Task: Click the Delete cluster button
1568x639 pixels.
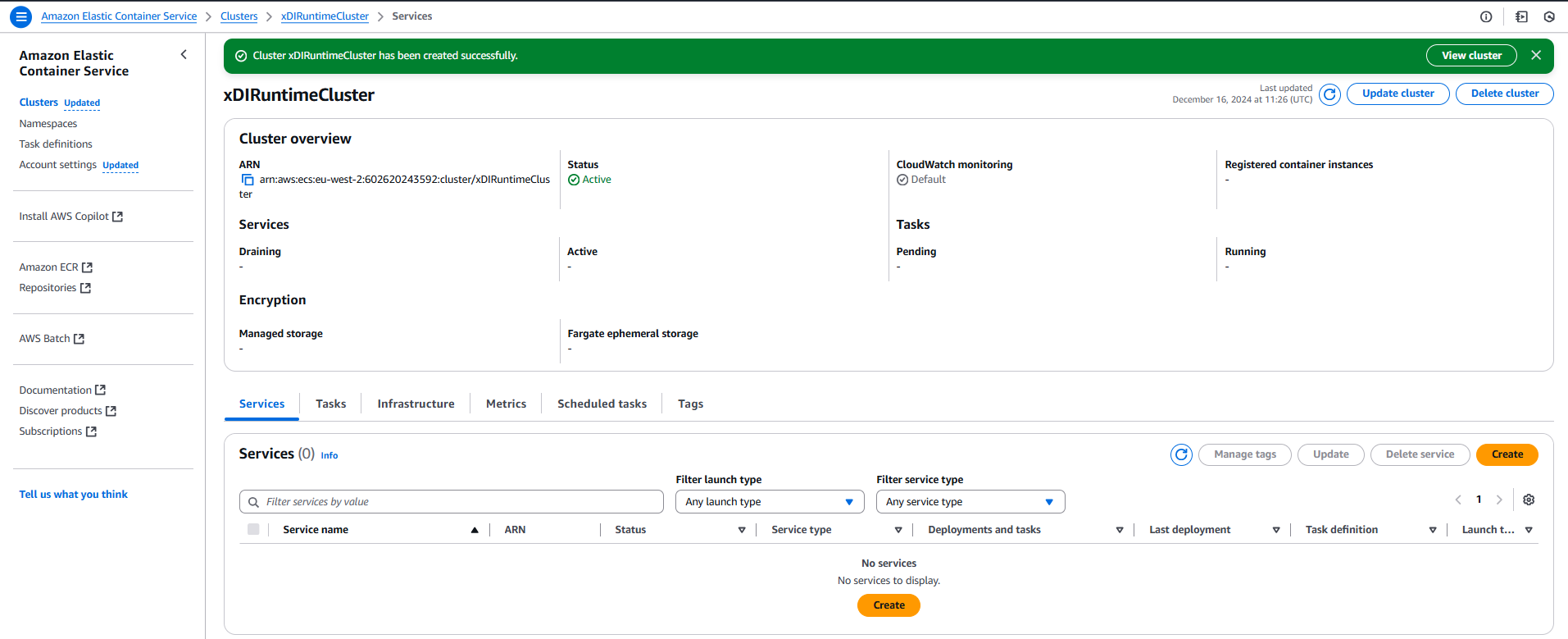Action: [1504, 94]
